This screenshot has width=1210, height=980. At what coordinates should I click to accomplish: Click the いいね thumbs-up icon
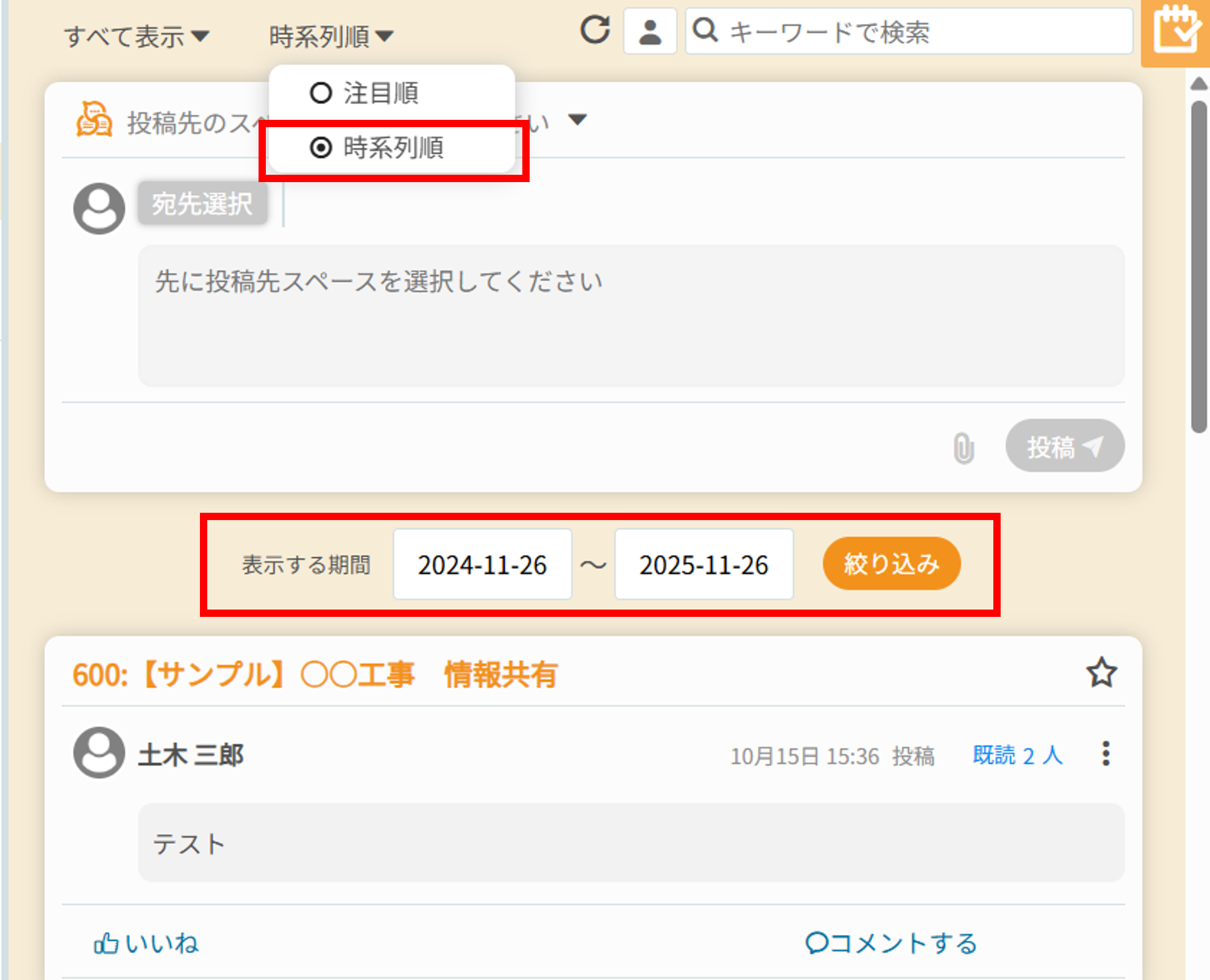pyautogui.click(x=106, y=943)
